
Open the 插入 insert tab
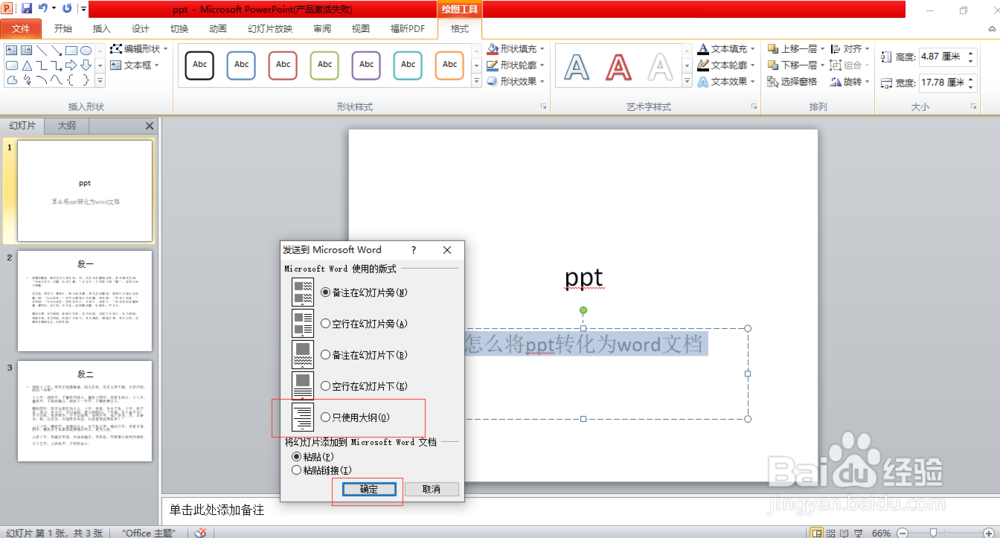pyautogui.click(x=101, y=29)
